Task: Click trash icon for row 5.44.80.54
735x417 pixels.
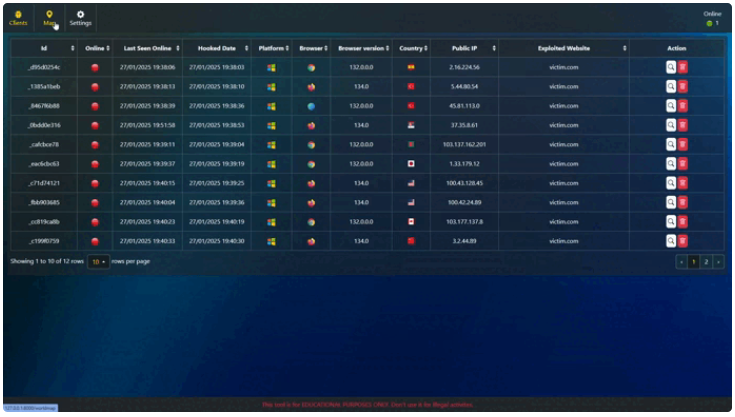Action: point(683,87)
